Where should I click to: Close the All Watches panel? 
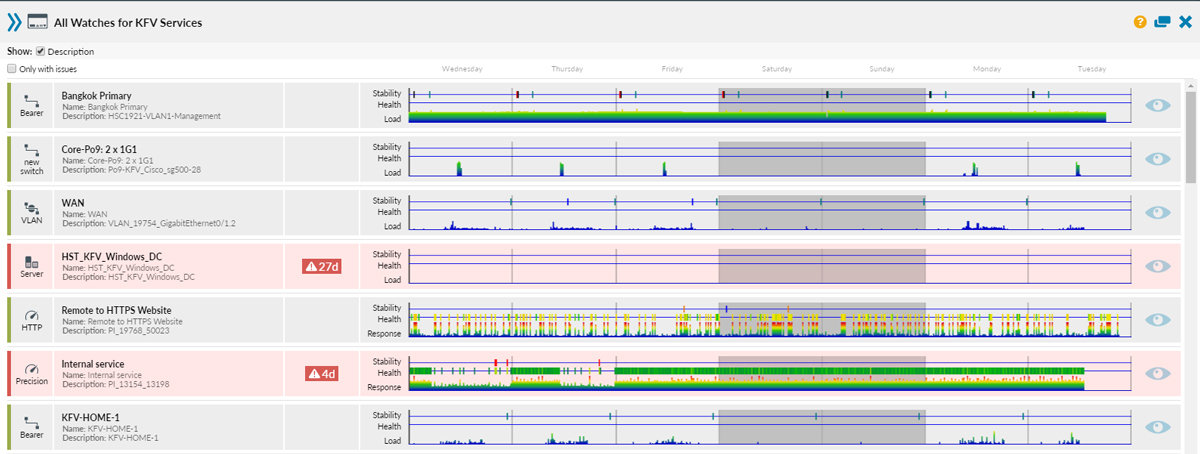click(1185, 21)
